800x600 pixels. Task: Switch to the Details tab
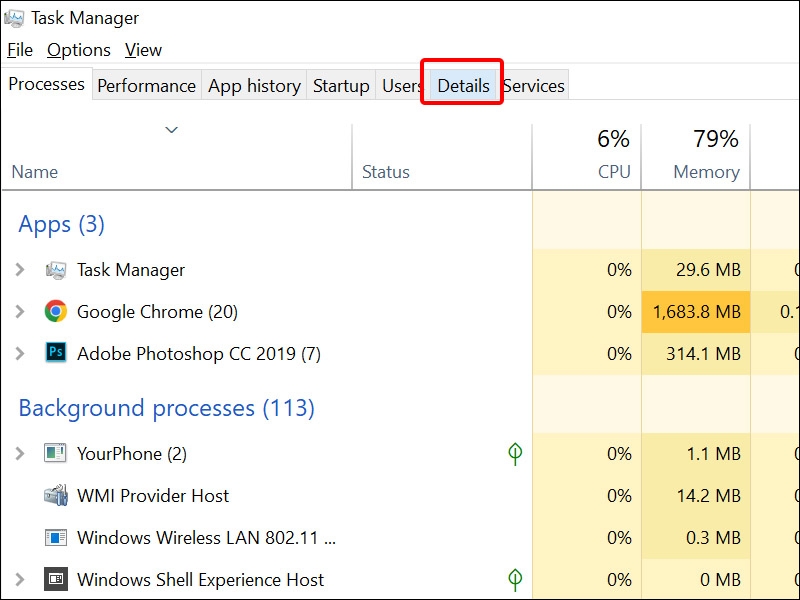point(463,86)
